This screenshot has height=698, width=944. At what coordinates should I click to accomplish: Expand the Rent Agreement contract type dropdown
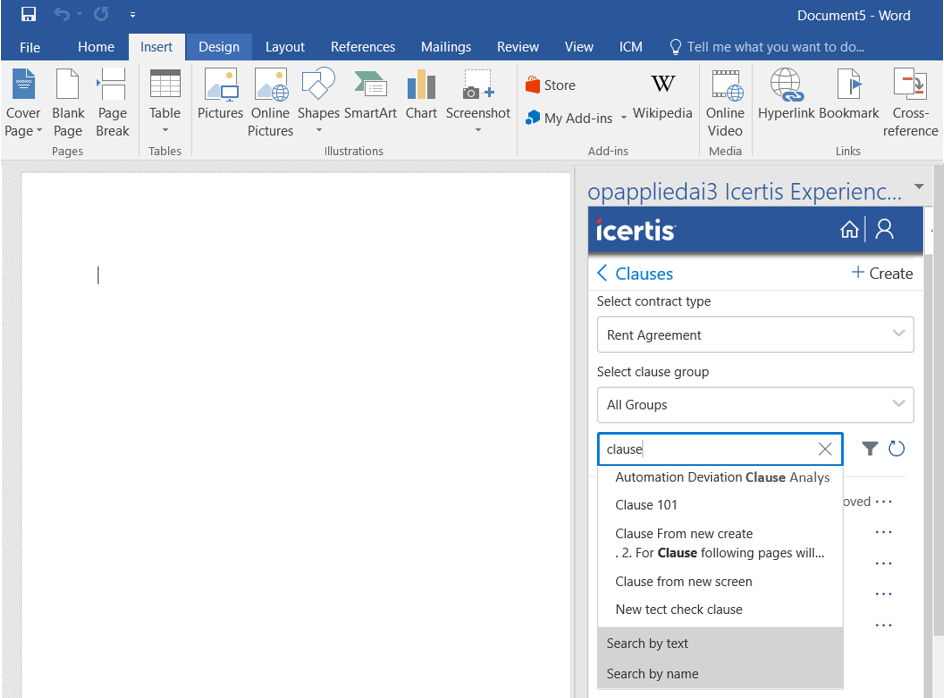(x=897, y=335)
